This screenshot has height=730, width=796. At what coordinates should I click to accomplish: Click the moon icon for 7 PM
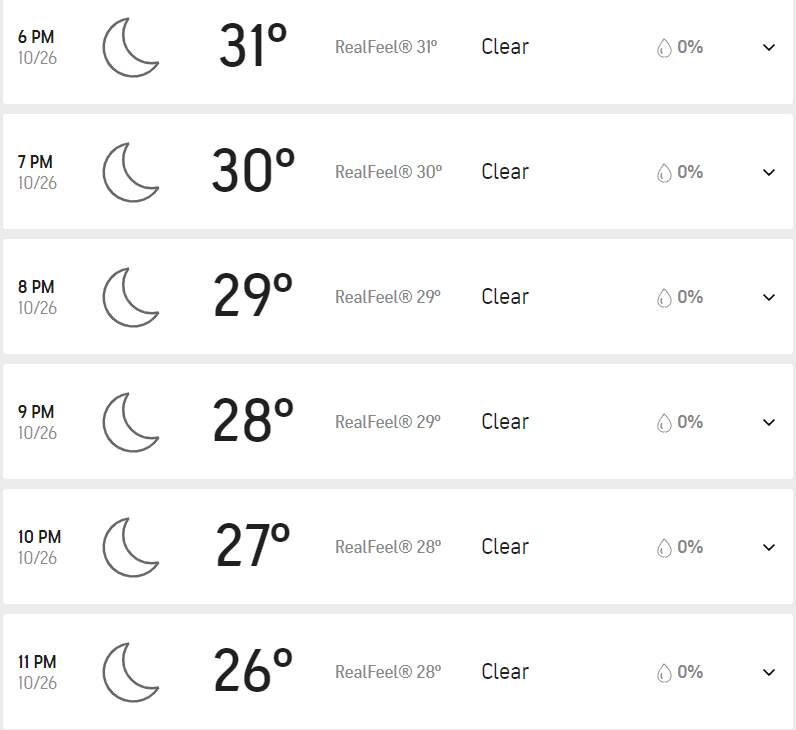[131, 172]
